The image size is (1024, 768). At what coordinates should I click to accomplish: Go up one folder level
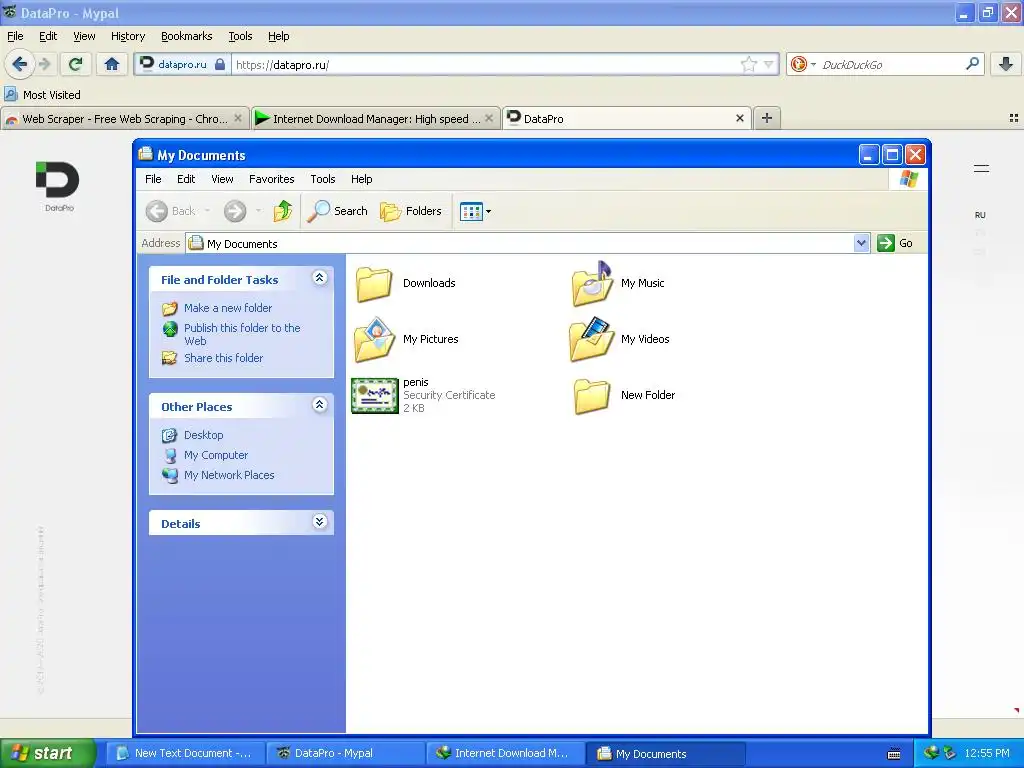[x=283, y=211]
